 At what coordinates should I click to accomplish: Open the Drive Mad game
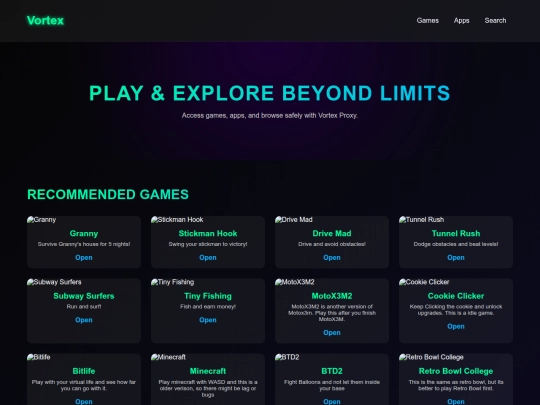tap(332, 258)
